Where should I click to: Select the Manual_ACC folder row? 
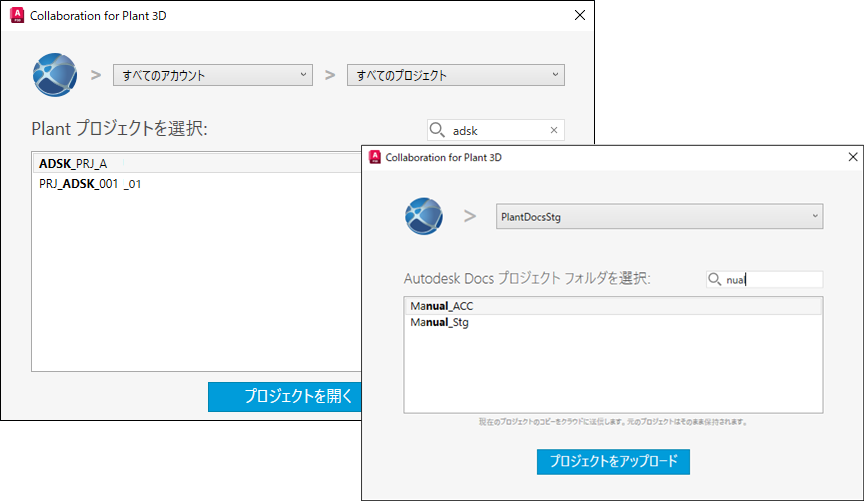click(613, 306)
